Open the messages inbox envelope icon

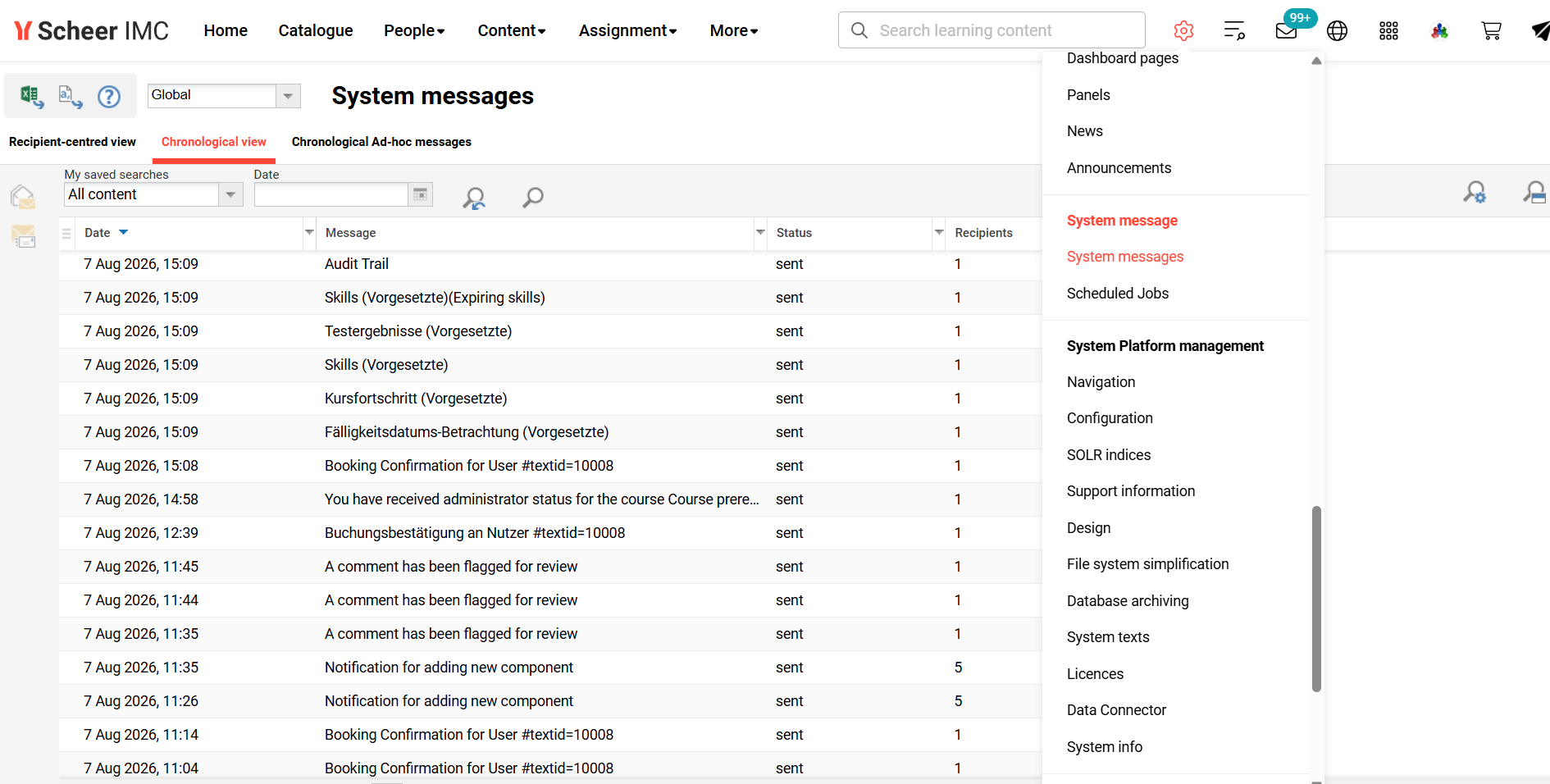tap(1287, 30)
